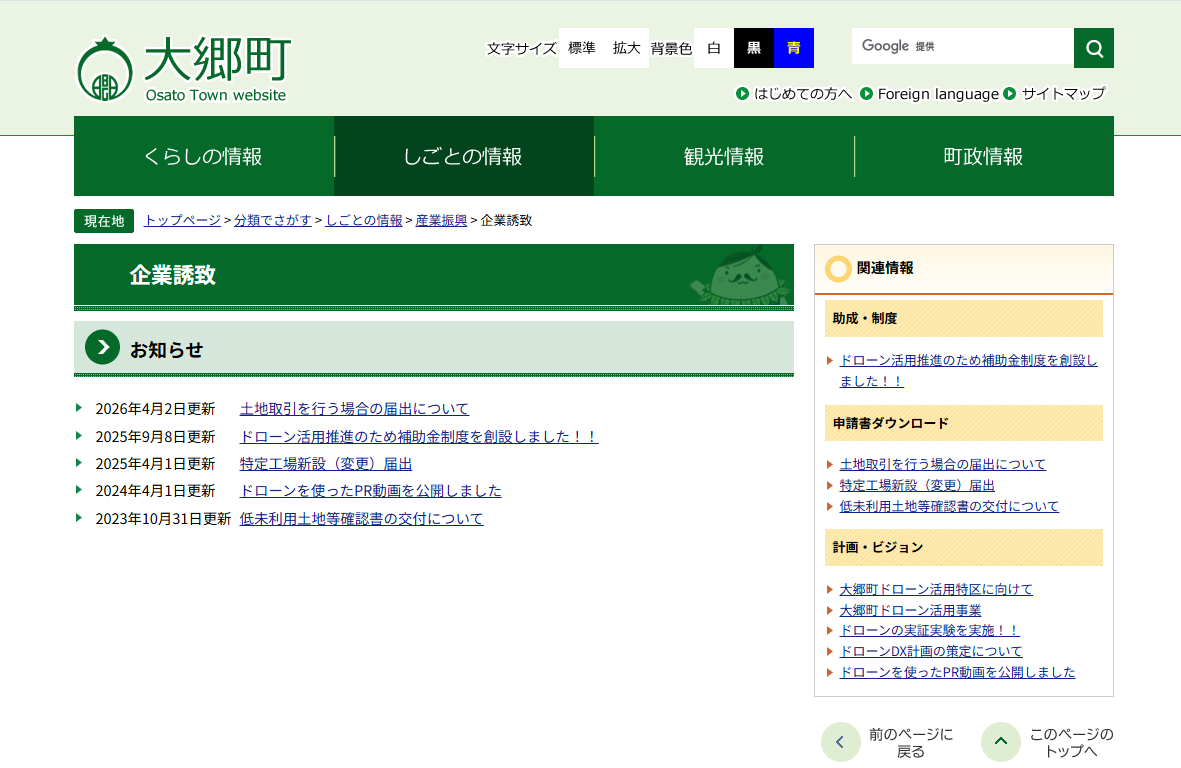Open the サイトマップ link
The width and height of the screenshot is (1181, 768).
[x=1064, y=93]
